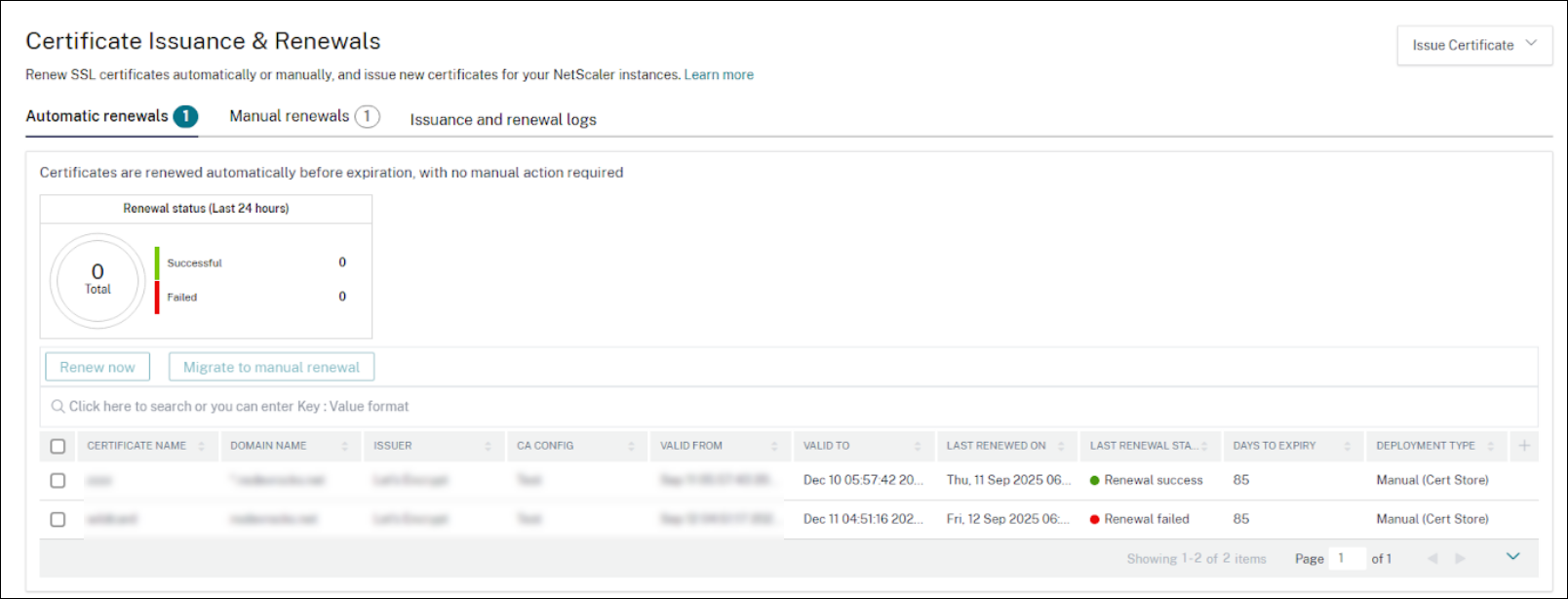Viewport: 1568px width, 599px height.
Task: Select the Renewal success certificate row checkbox
Action: click(x=58, y=480)
